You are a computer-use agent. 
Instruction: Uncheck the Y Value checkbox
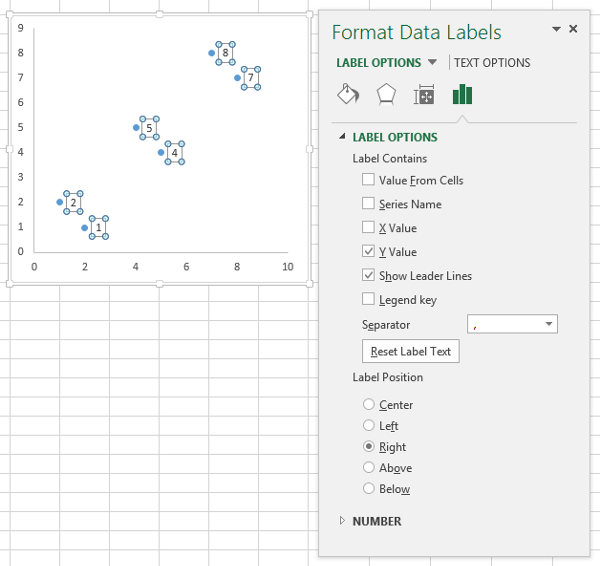tap(369, 252)
